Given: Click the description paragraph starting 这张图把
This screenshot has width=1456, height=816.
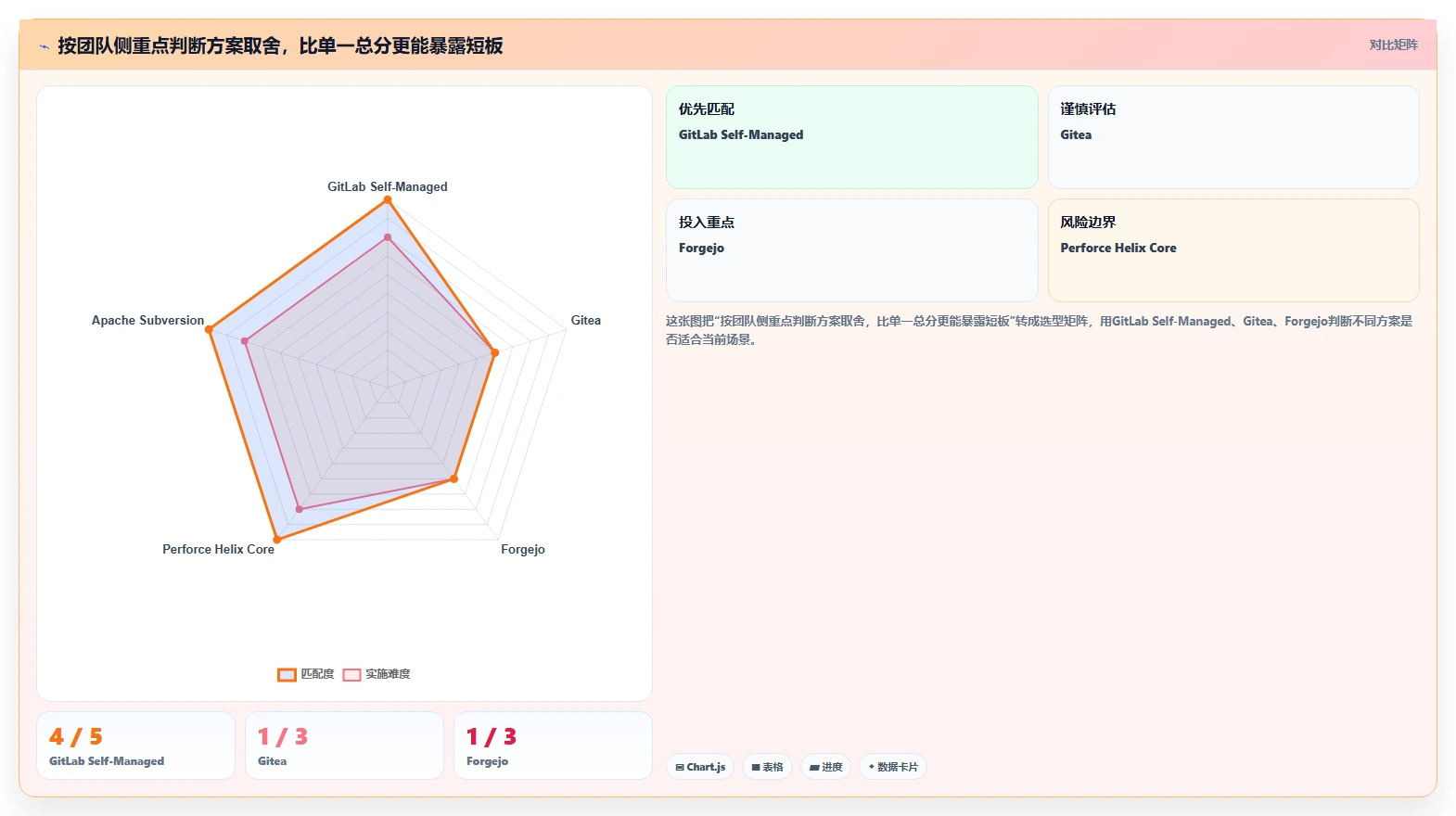Looking at the screenshot, I should coord(1039,330).
